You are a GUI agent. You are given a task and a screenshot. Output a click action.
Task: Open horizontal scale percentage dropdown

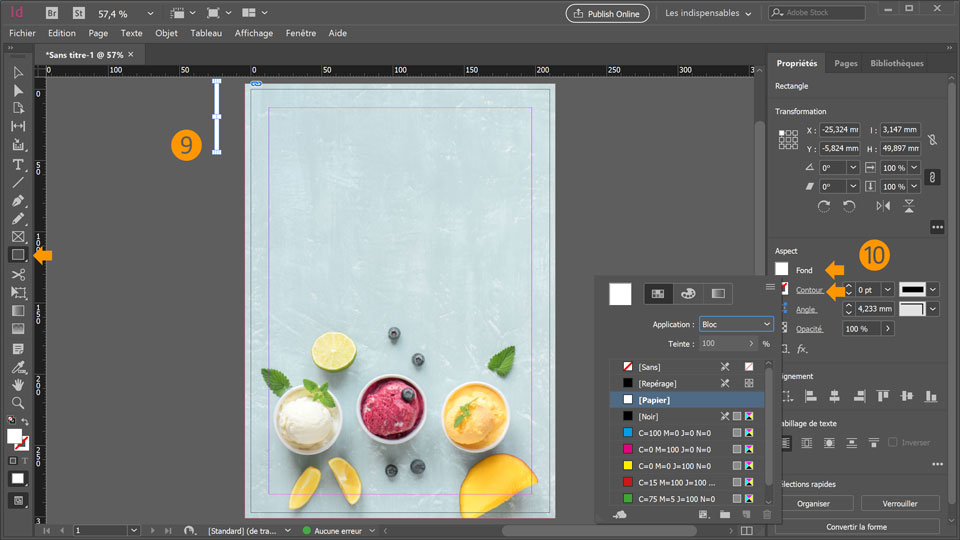pyautogui.click(x=914, y=168)
